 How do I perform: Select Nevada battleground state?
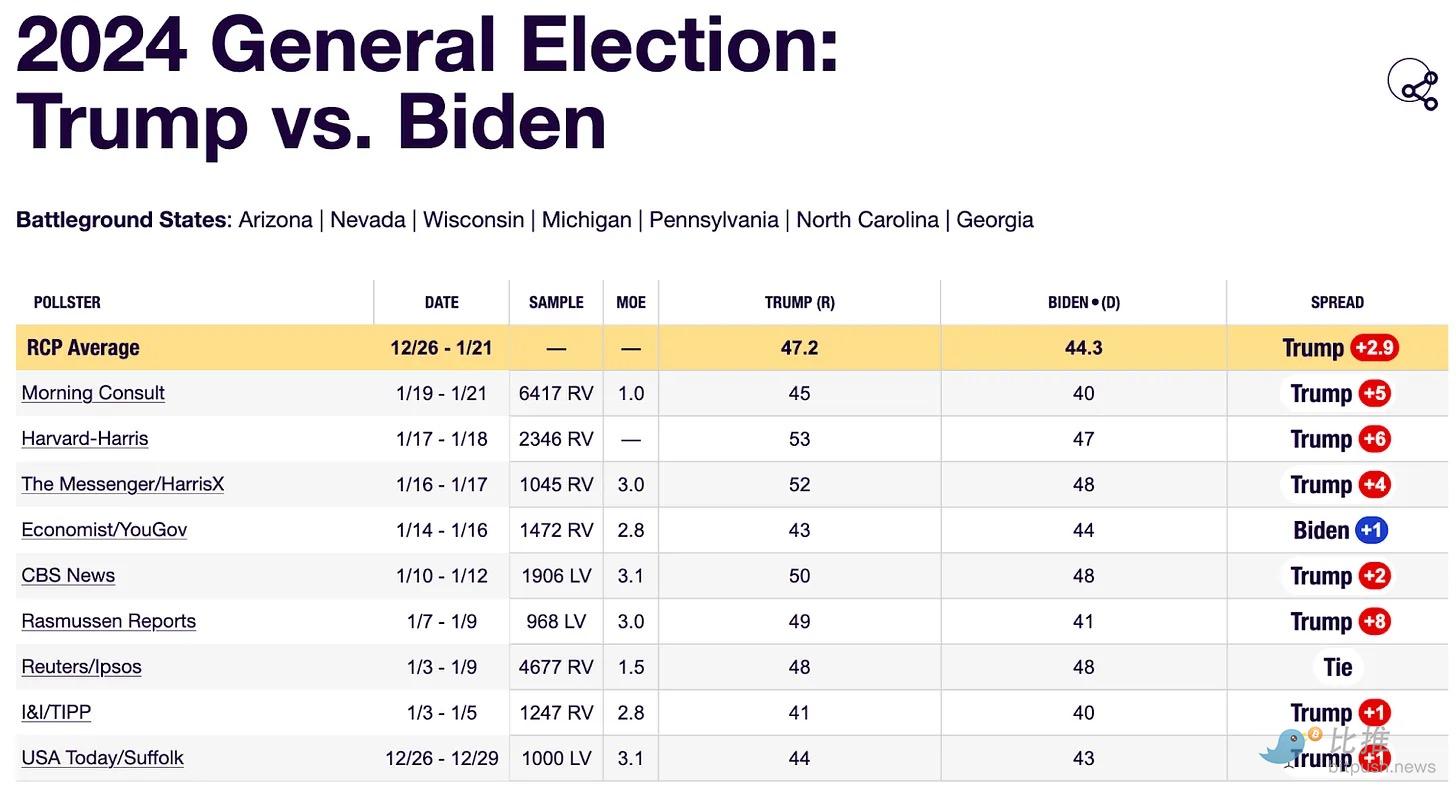[x=368, y=220]
